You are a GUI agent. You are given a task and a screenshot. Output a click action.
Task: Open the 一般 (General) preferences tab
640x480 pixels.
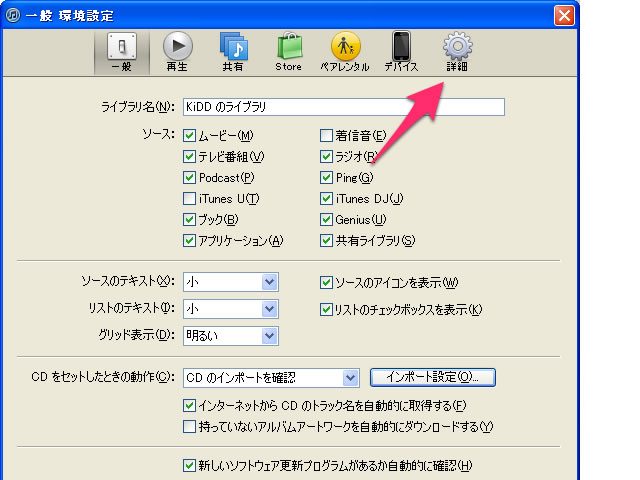(122, 53)
